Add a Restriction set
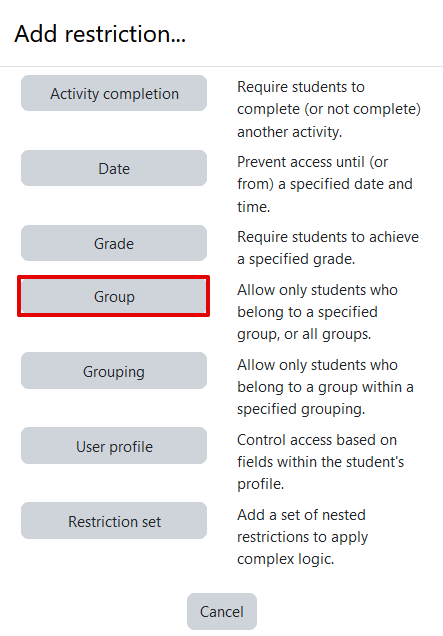This screenshot has height=636, width=443. coord(114,521)
